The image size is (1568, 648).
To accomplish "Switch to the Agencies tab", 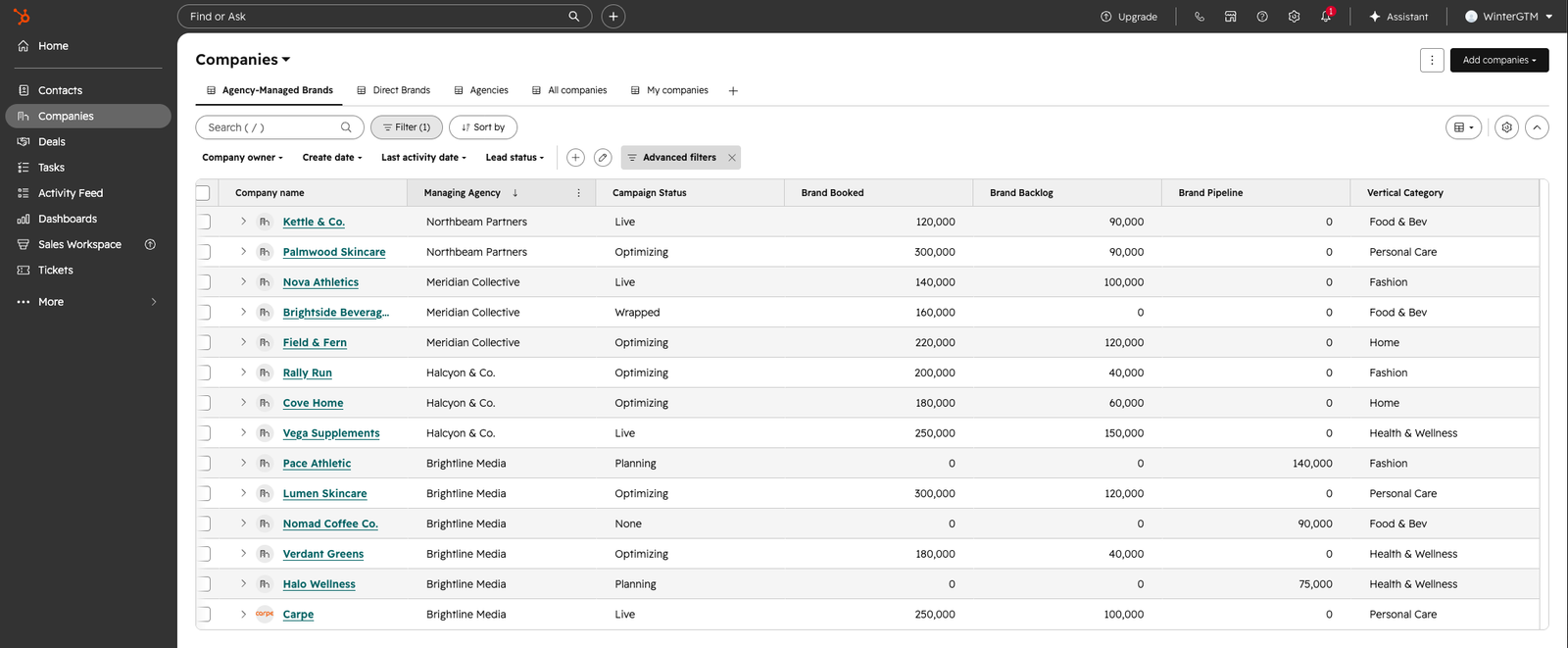I will tap(480, 90).
